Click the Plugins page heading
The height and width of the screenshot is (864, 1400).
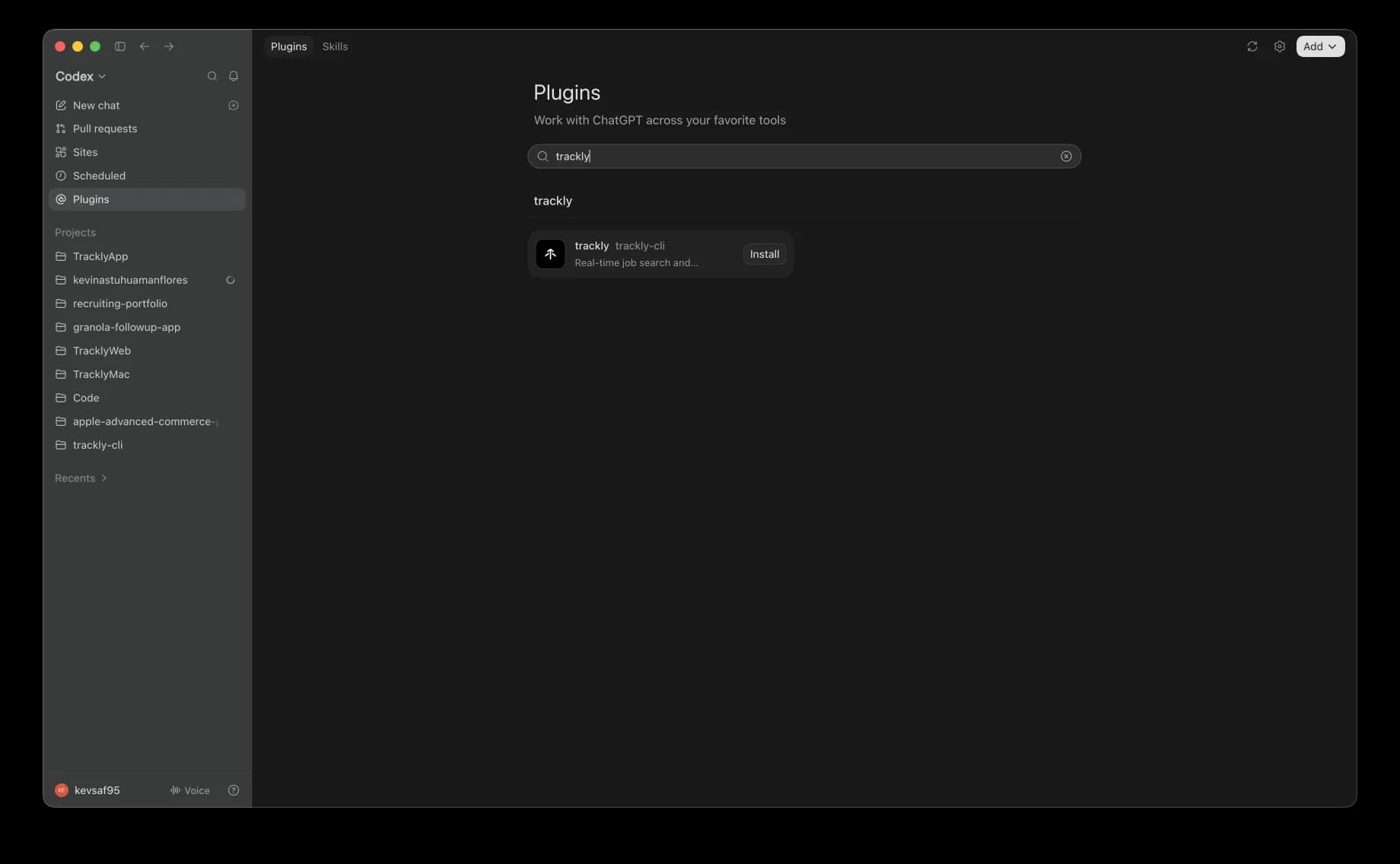pyautogui.click(x=567, y=93)
